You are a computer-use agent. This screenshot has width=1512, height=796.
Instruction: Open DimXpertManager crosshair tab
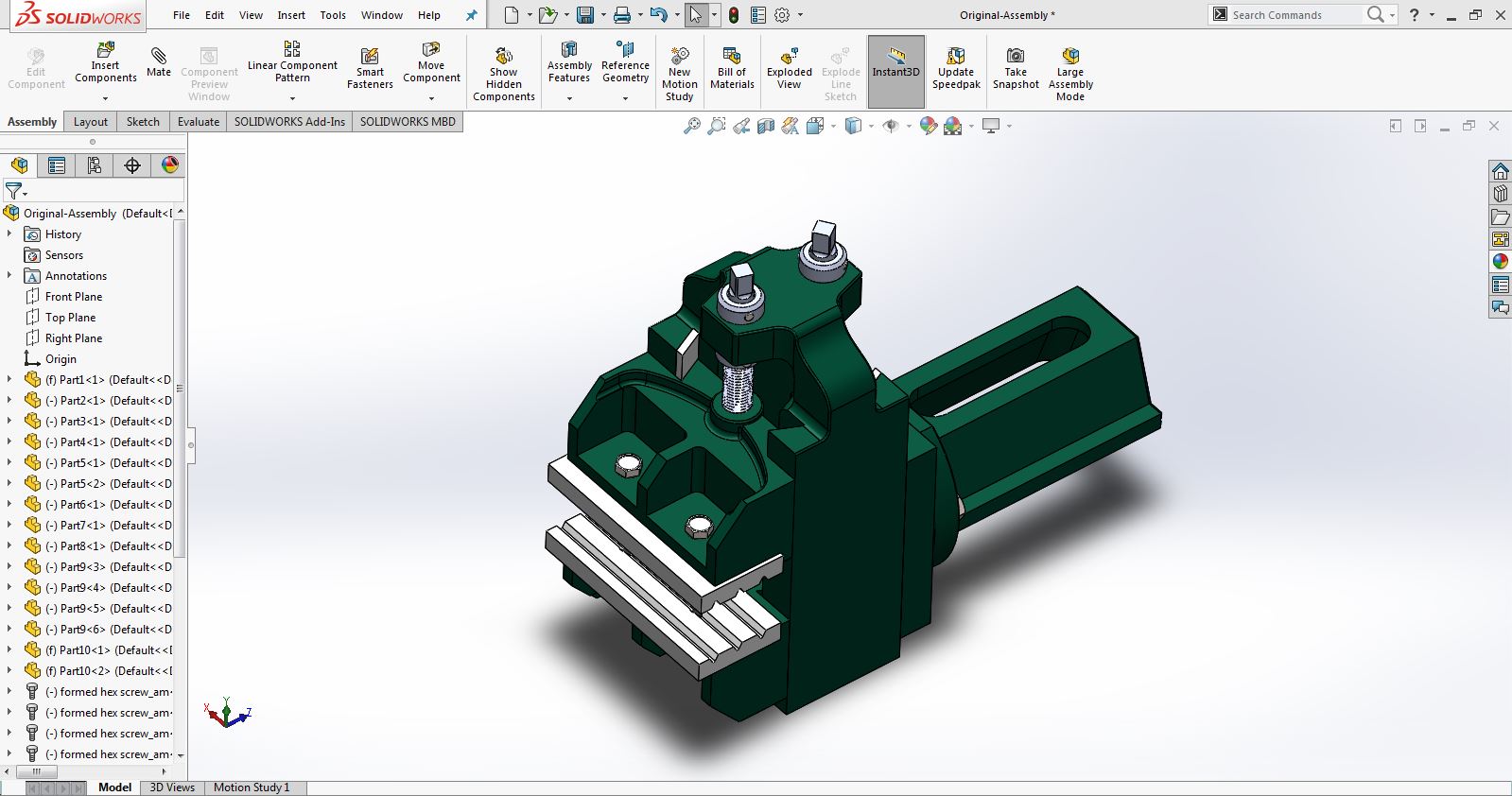point(132,165)
